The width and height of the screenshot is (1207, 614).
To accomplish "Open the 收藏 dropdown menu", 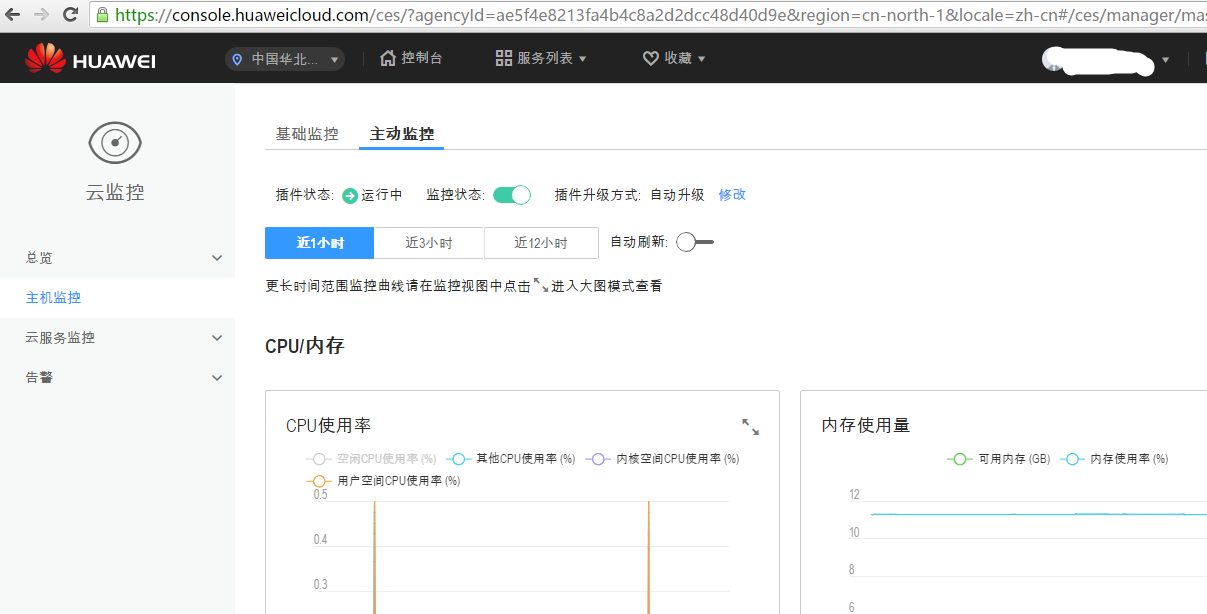I will coord(674,59).
